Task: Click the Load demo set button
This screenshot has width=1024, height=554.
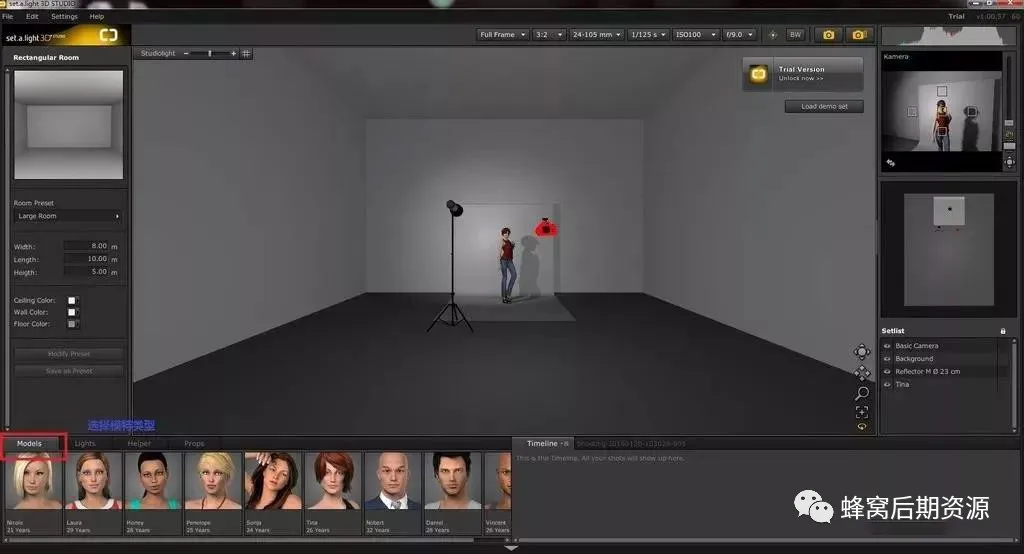Action: (824, 106)
